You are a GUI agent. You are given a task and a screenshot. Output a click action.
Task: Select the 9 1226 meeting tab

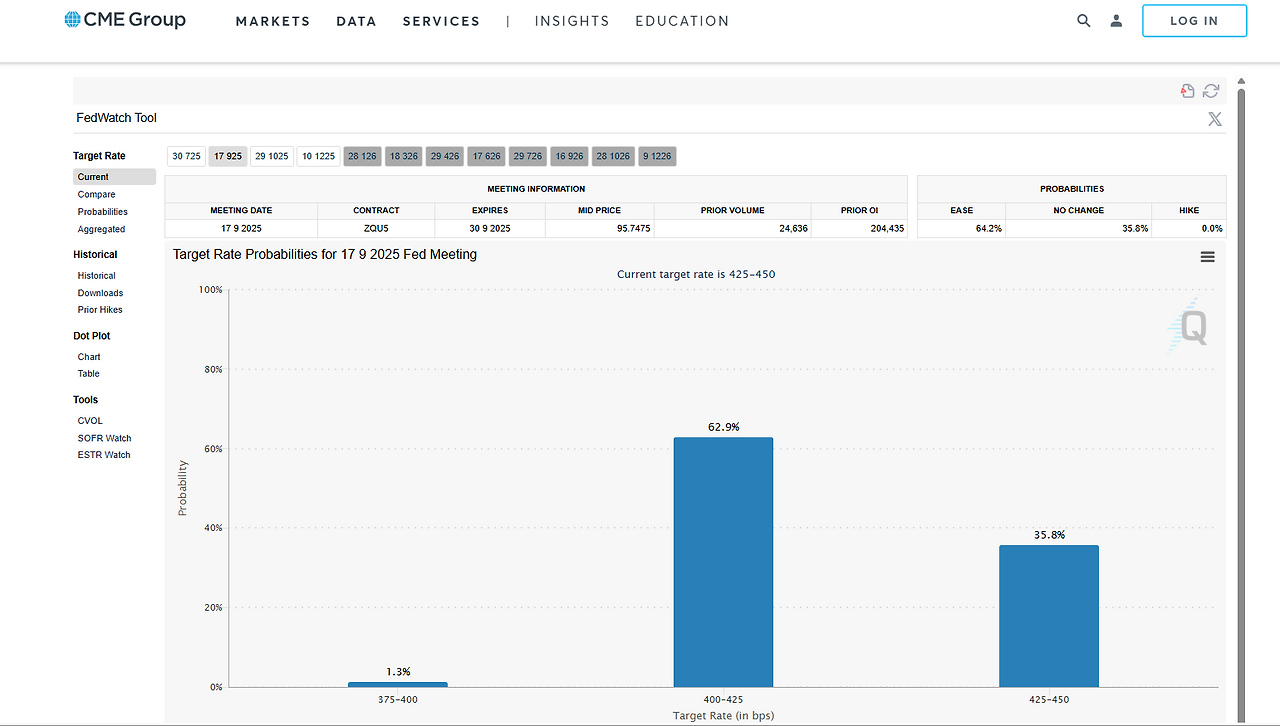(657, 156)
